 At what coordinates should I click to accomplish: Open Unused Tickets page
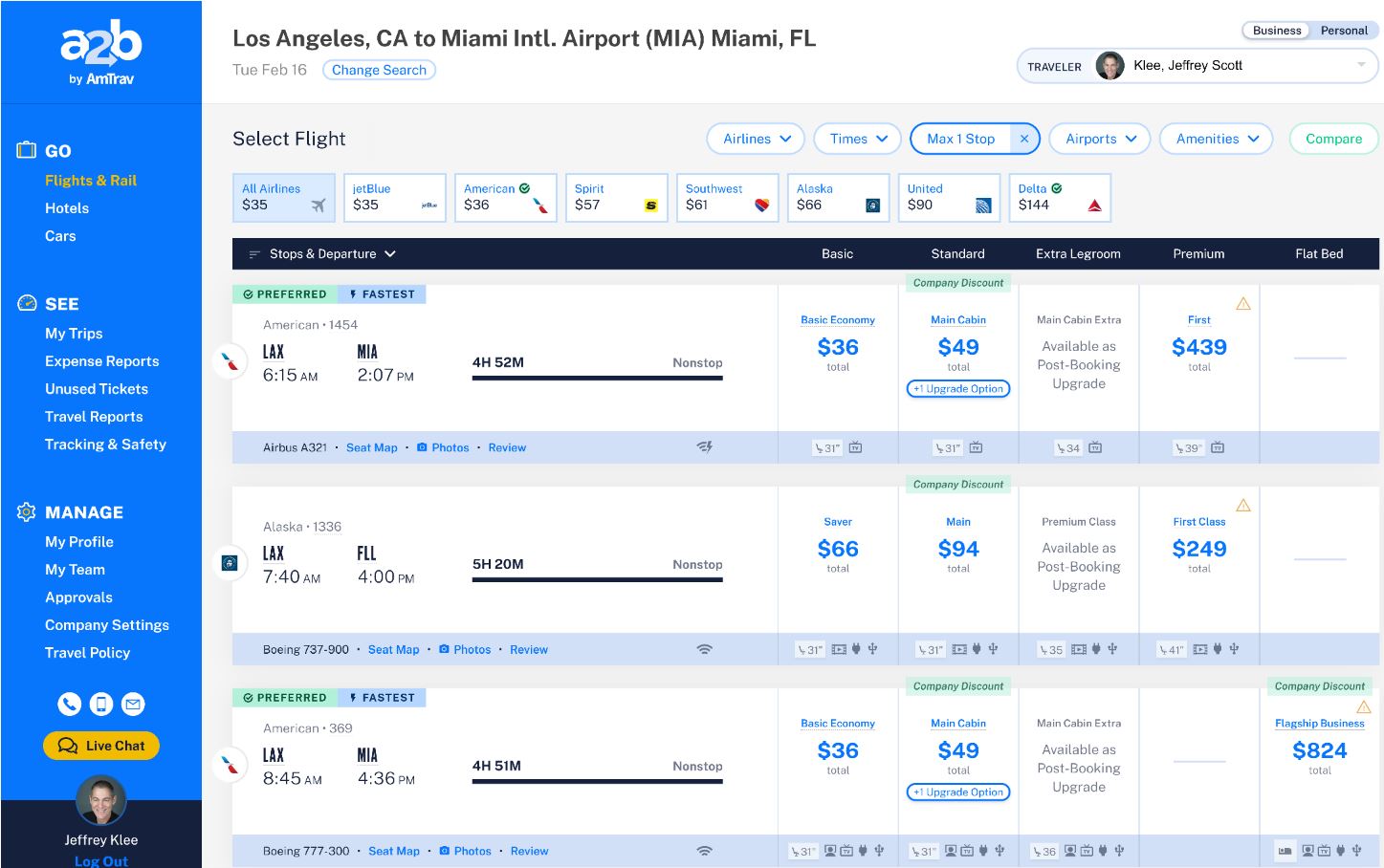[97, 389]
